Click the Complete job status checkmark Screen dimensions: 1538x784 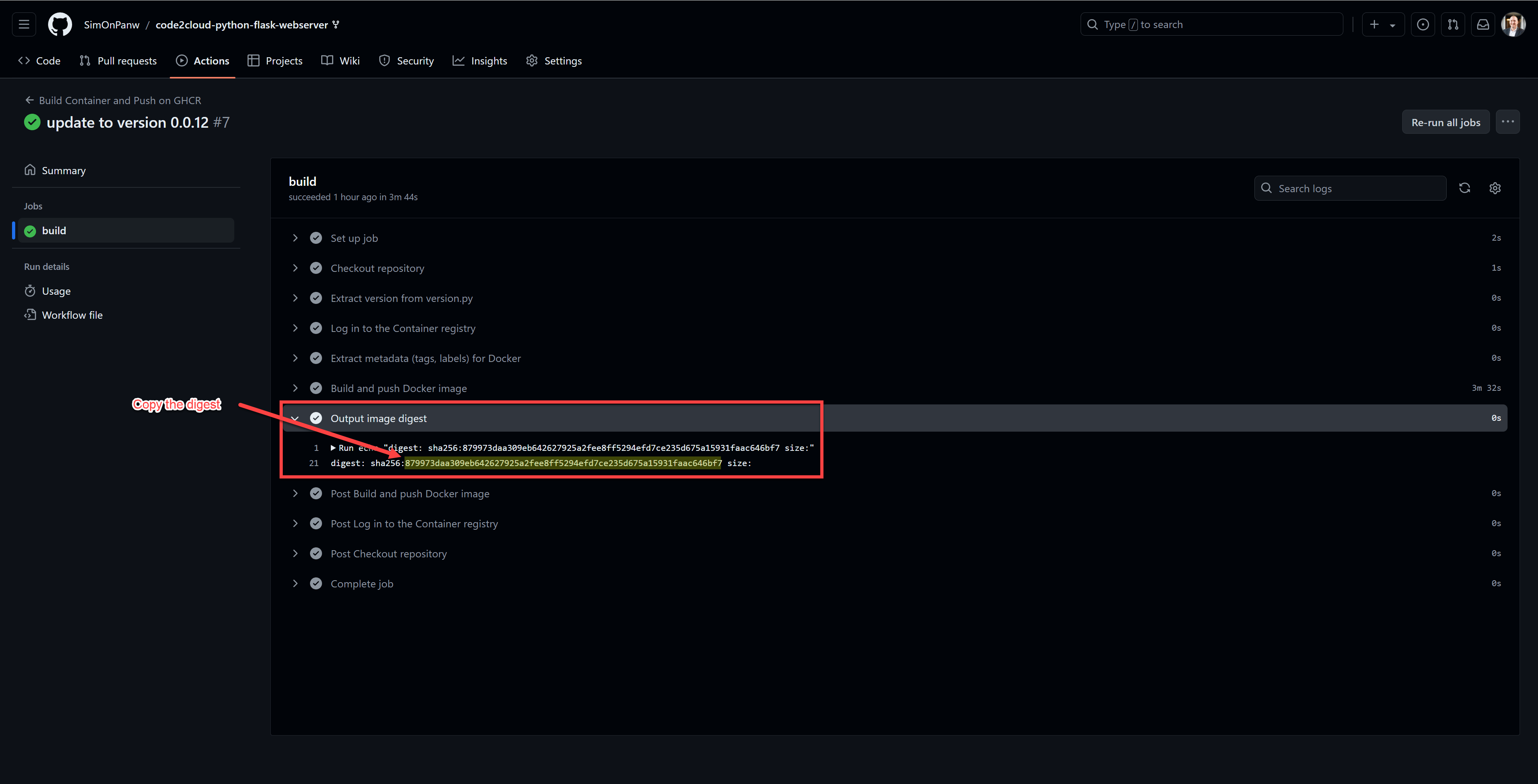[x=316, y=583]
